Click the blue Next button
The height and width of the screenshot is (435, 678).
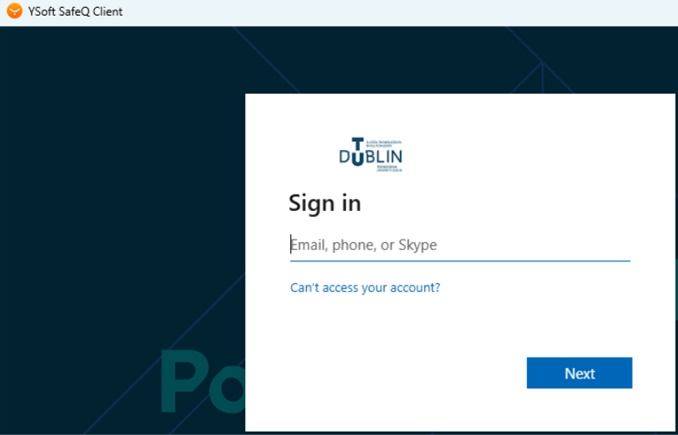(579, 373)
